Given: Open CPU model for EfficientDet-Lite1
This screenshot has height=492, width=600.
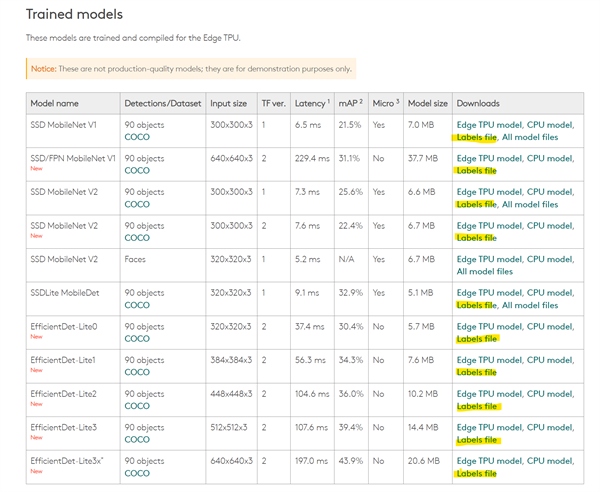Looking at the screenshot, I should (x=550, y=360).
